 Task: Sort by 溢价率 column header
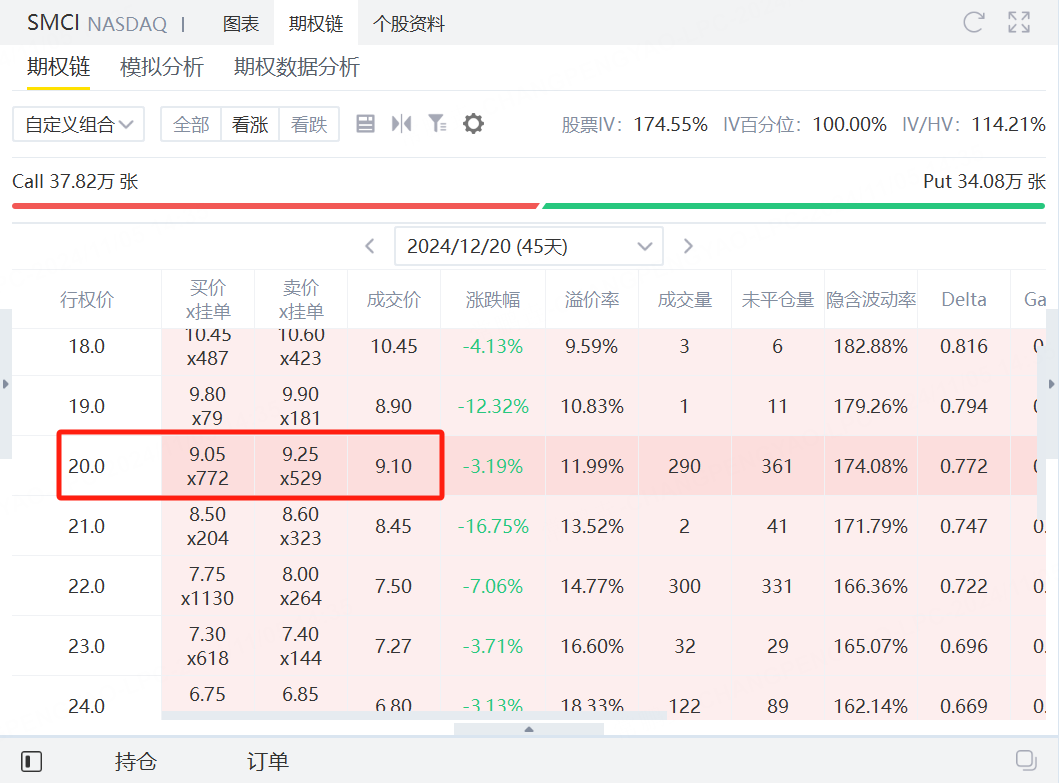pos(592,299)
